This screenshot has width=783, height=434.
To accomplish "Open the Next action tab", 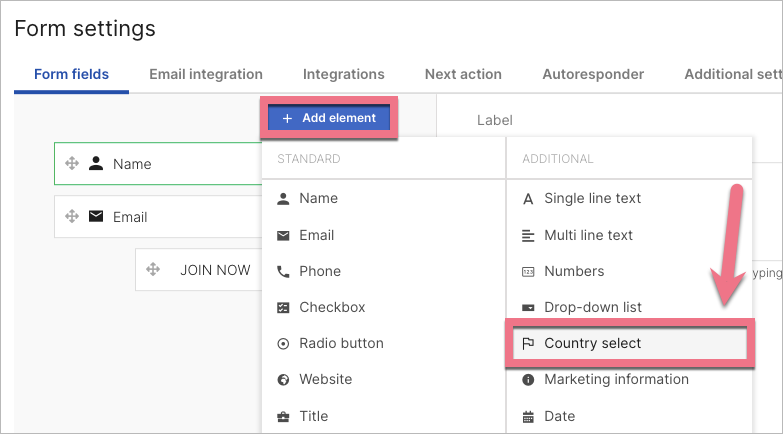I will point(463,74).
